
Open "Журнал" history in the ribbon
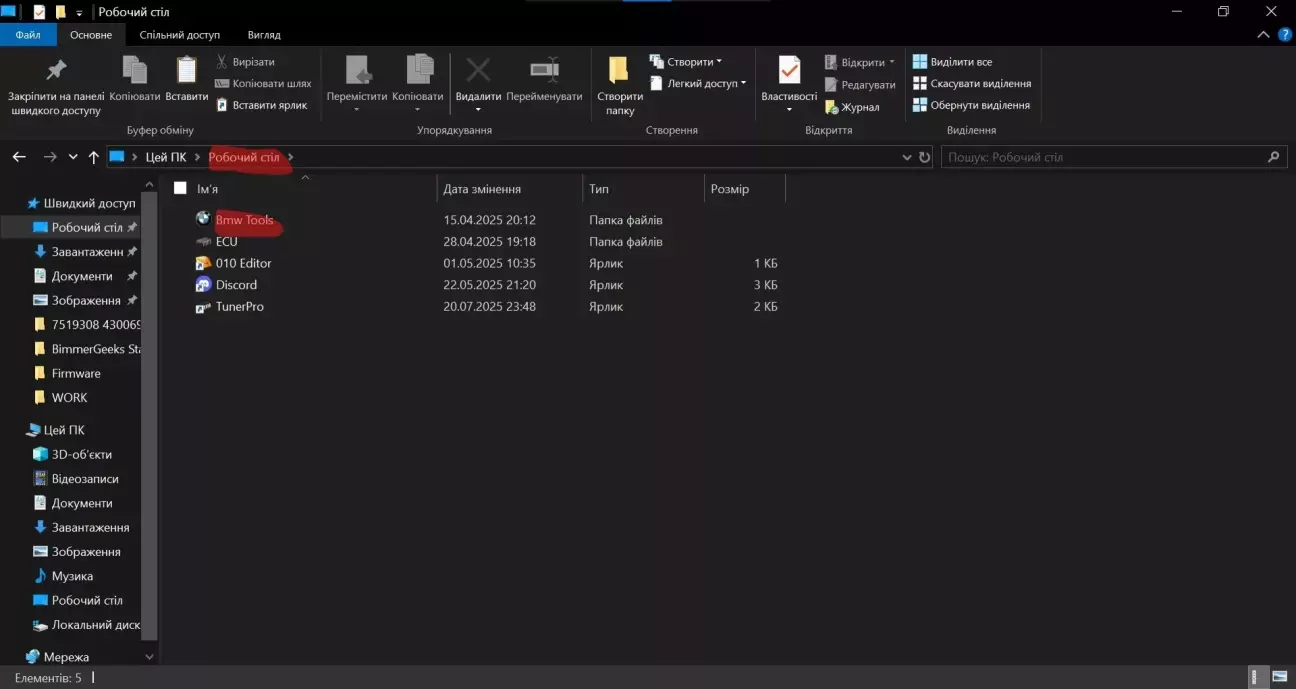(852, 107)
